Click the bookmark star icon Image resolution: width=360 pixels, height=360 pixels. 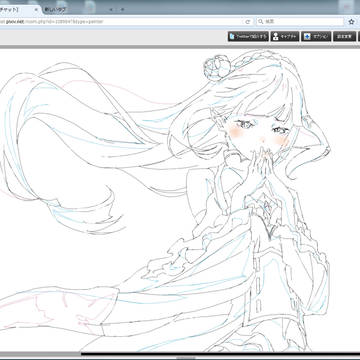(x=351, y=22)
